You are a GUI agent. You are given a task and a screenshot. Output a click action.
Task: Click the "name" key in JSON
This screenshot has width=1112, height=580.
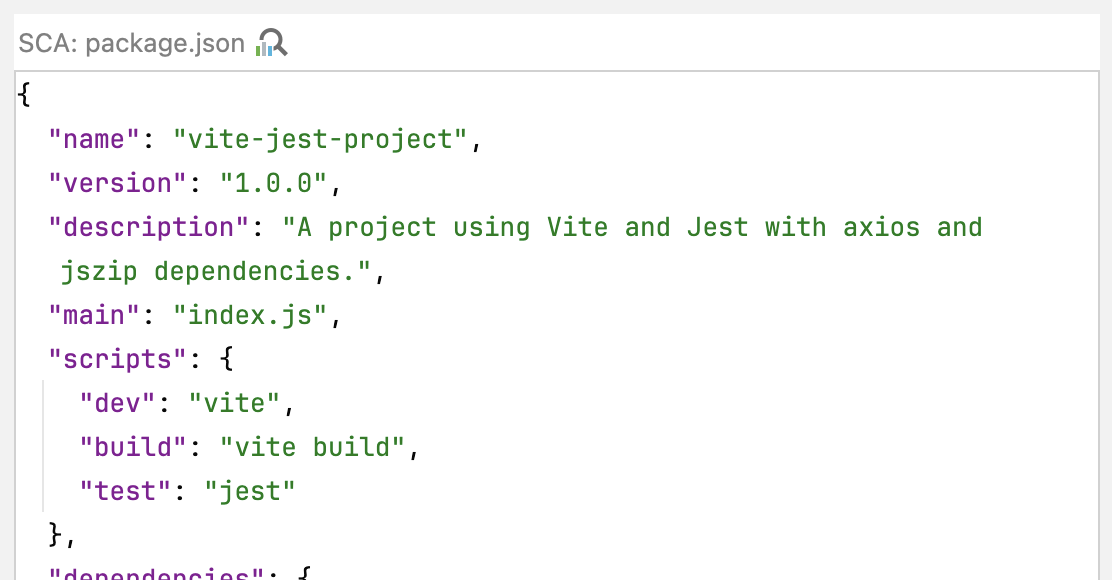point(94,139)
